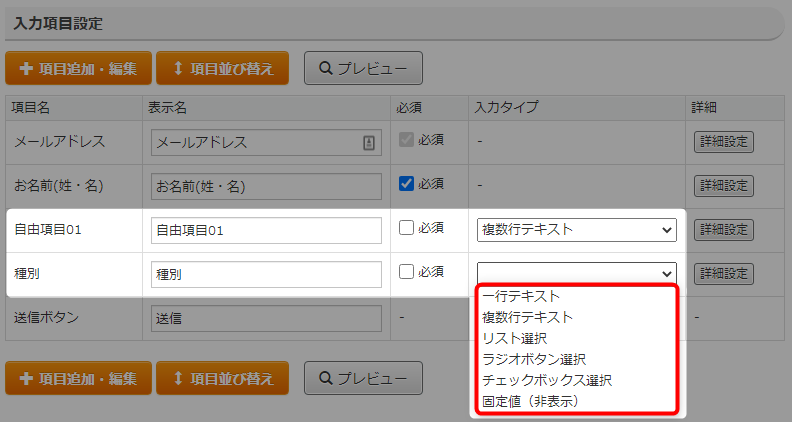Open the 入力タイプ dropdown for 自由項目01

576,230
